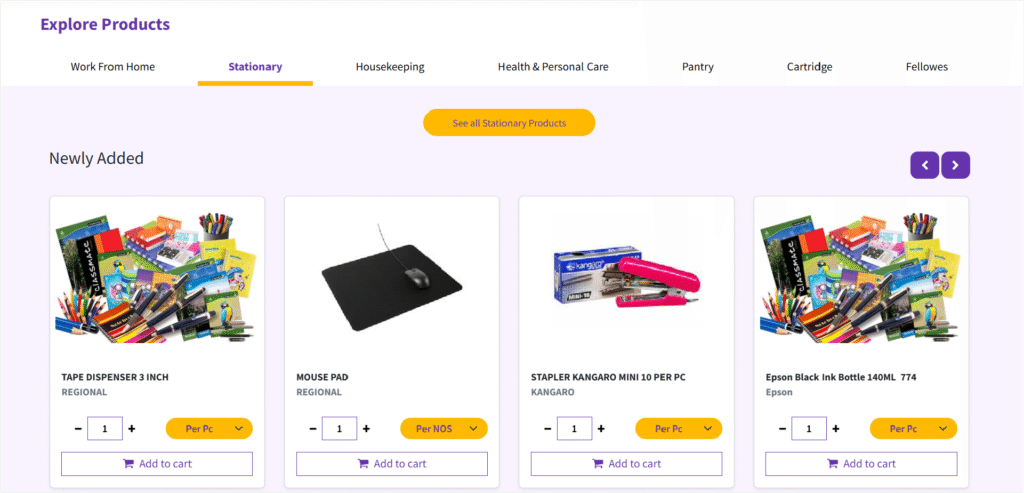Decrease Tape Dispenser quantity with minus

click(78, 429)
